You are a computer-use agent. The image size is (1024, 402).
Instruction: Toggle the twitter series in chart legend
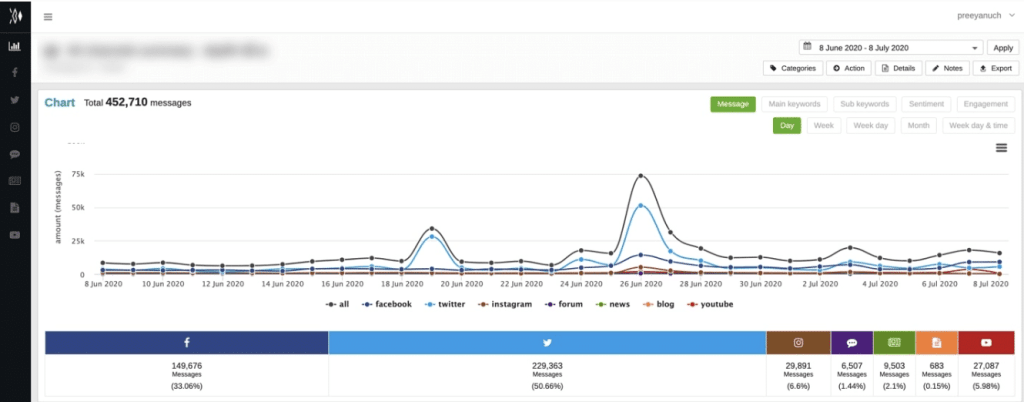(x=448, y=303)
